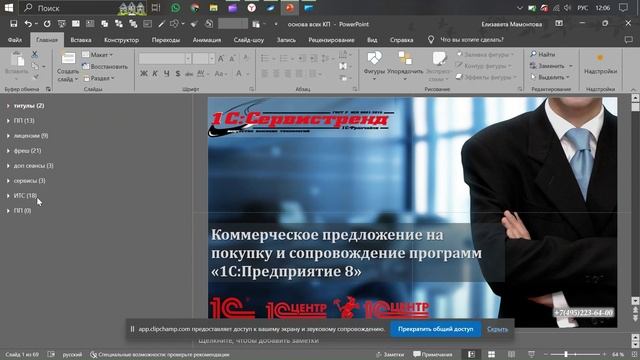Open ribbon display options icon
Image resolution: width=640 pixels, height=360 pixels.
tap(559, 24)
